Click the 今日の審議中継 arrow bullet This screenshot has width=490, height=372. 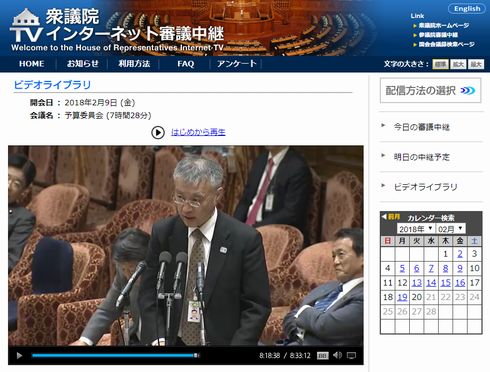point(383,125)
